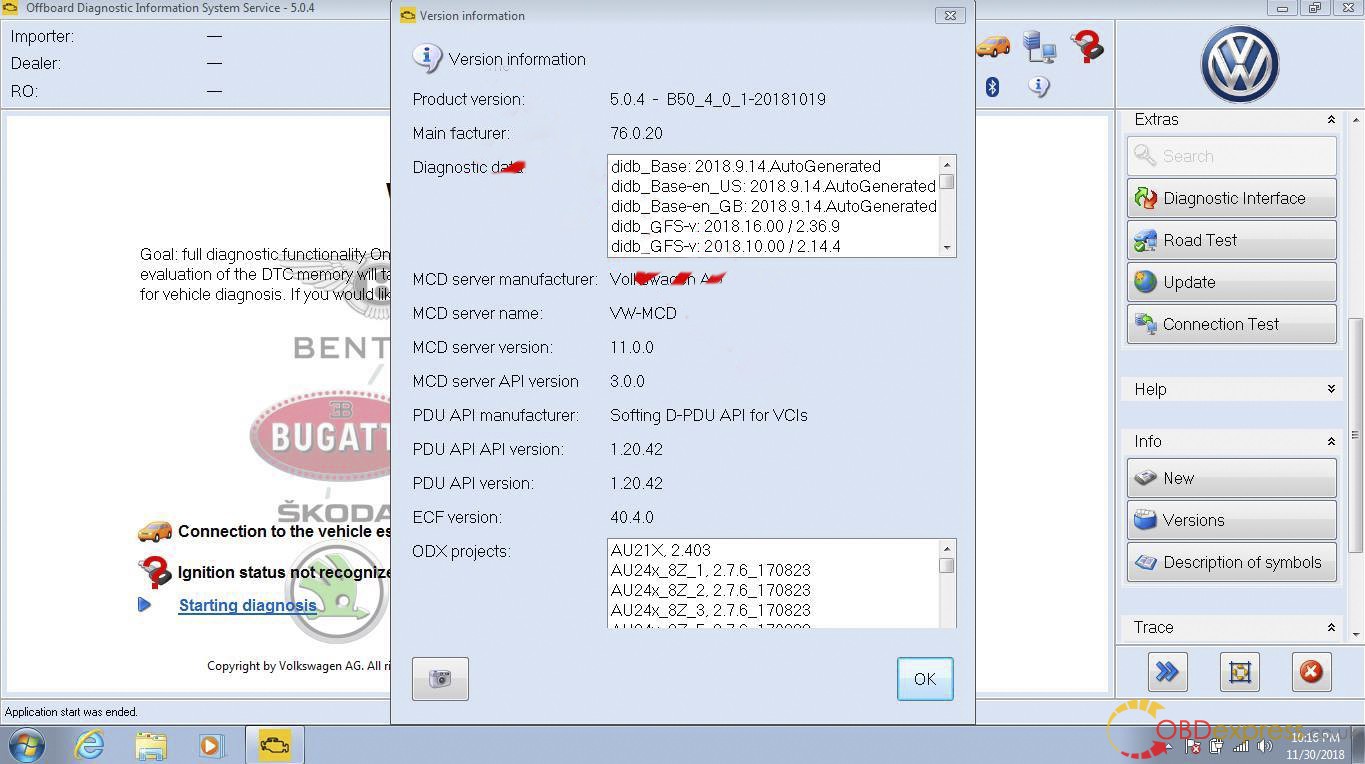Open Road Test from Extras panel

pos(1231,240)
